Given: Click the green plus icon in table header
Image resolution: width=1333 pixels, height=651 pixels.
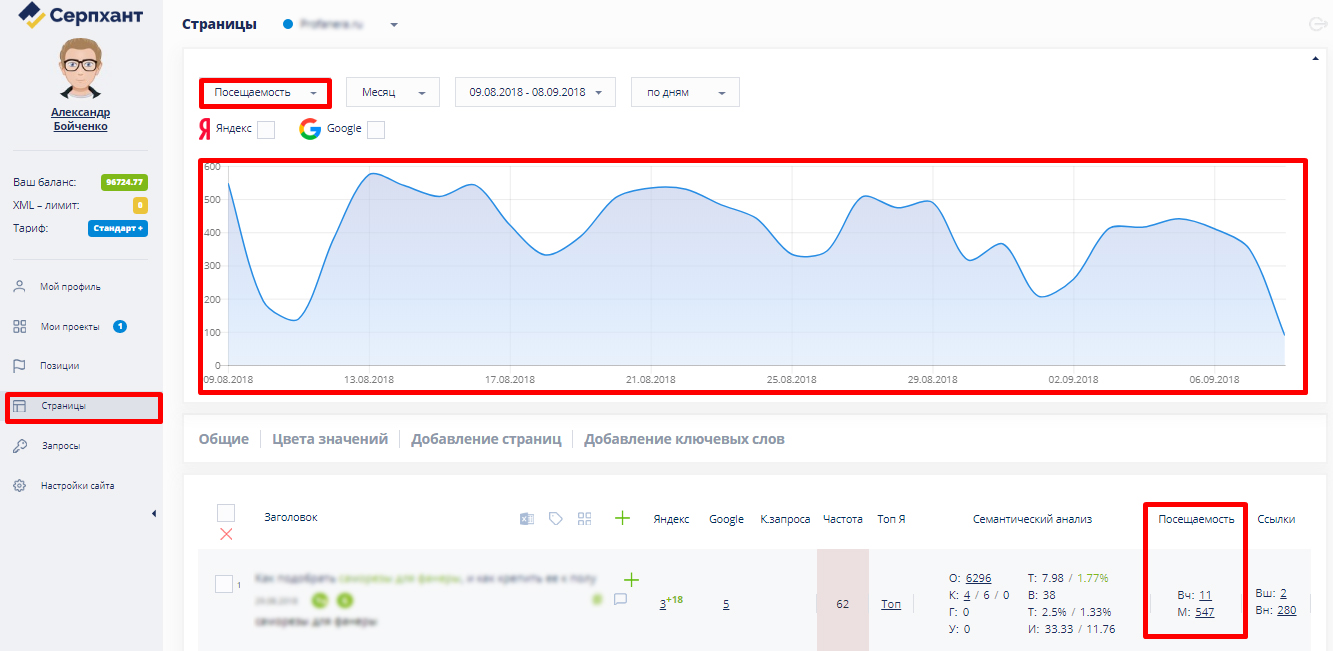Looking at the screenshot, I should pos(622,517).
